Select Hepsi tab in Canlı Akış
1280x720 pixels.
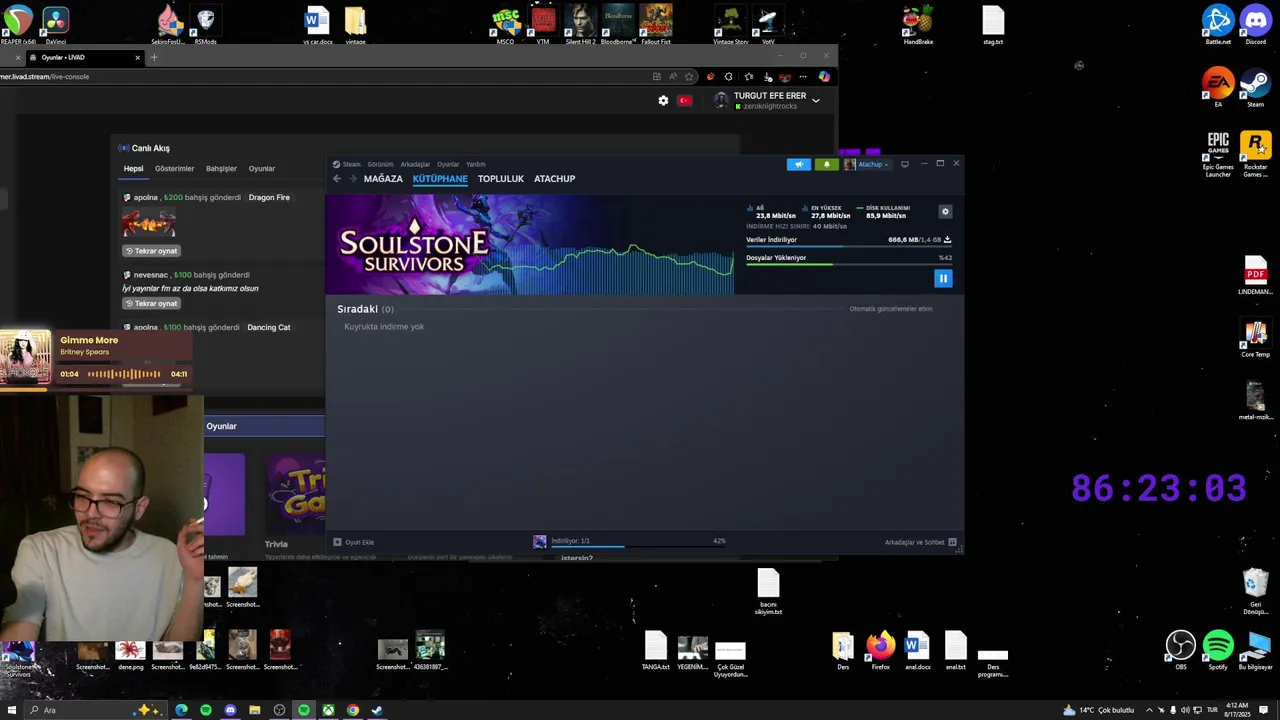(133, 169)
